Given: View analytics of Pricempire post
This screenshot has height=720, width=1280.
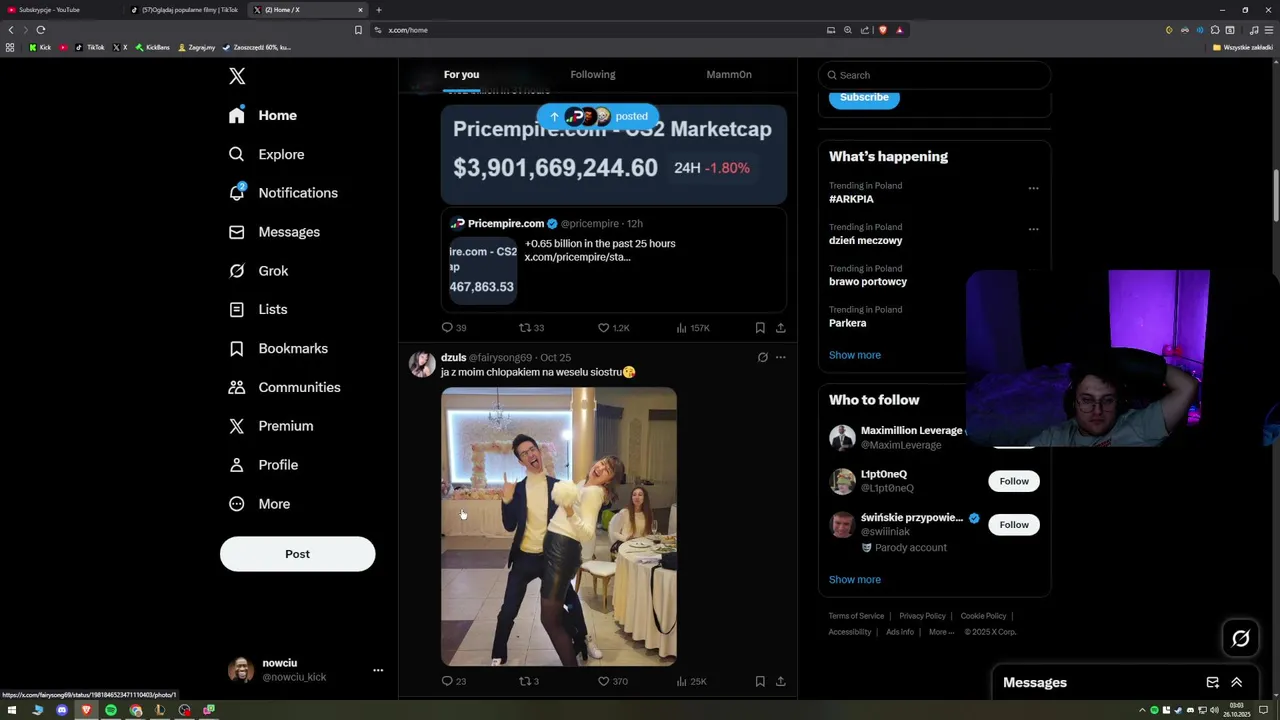Looking at the screenshot, I should pyautogui.click(x=692, y=328).
